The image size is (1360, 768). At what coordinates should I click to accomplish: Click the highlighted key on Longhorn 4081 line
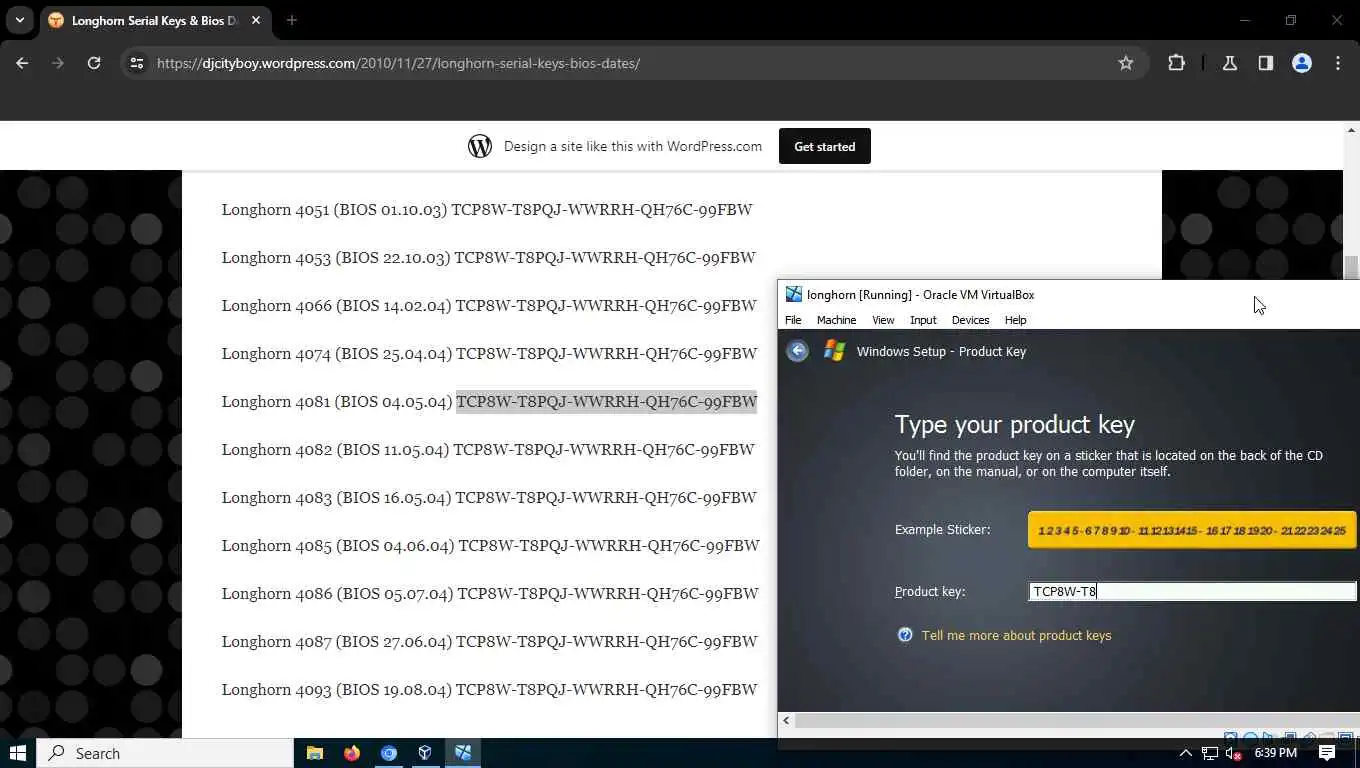(x=606, y=401)
